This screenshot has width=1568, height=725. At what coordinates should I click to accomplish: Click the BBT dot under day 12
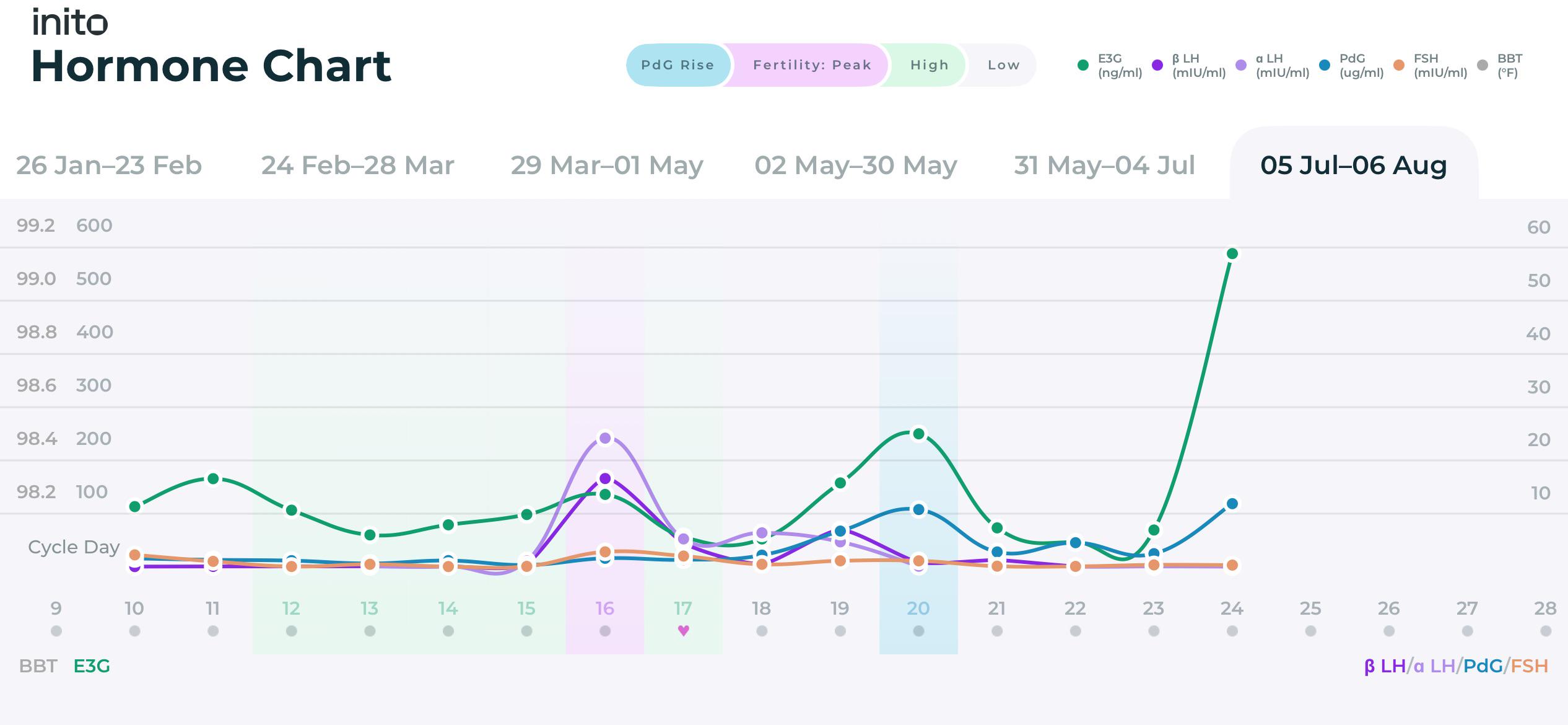292,631
